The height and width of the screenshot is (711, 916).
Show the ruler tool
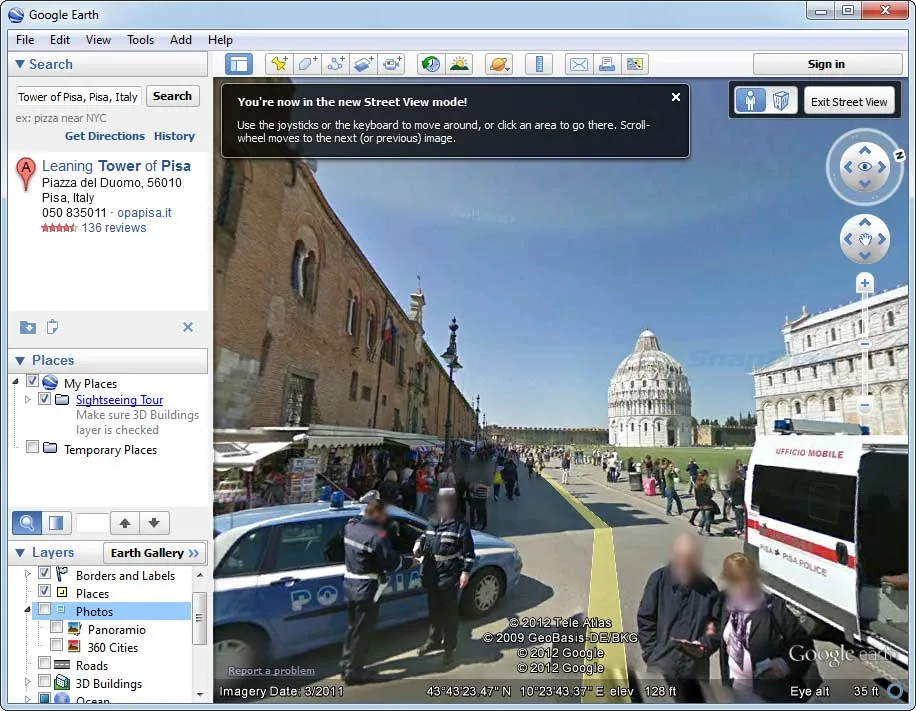pos(539,64)
